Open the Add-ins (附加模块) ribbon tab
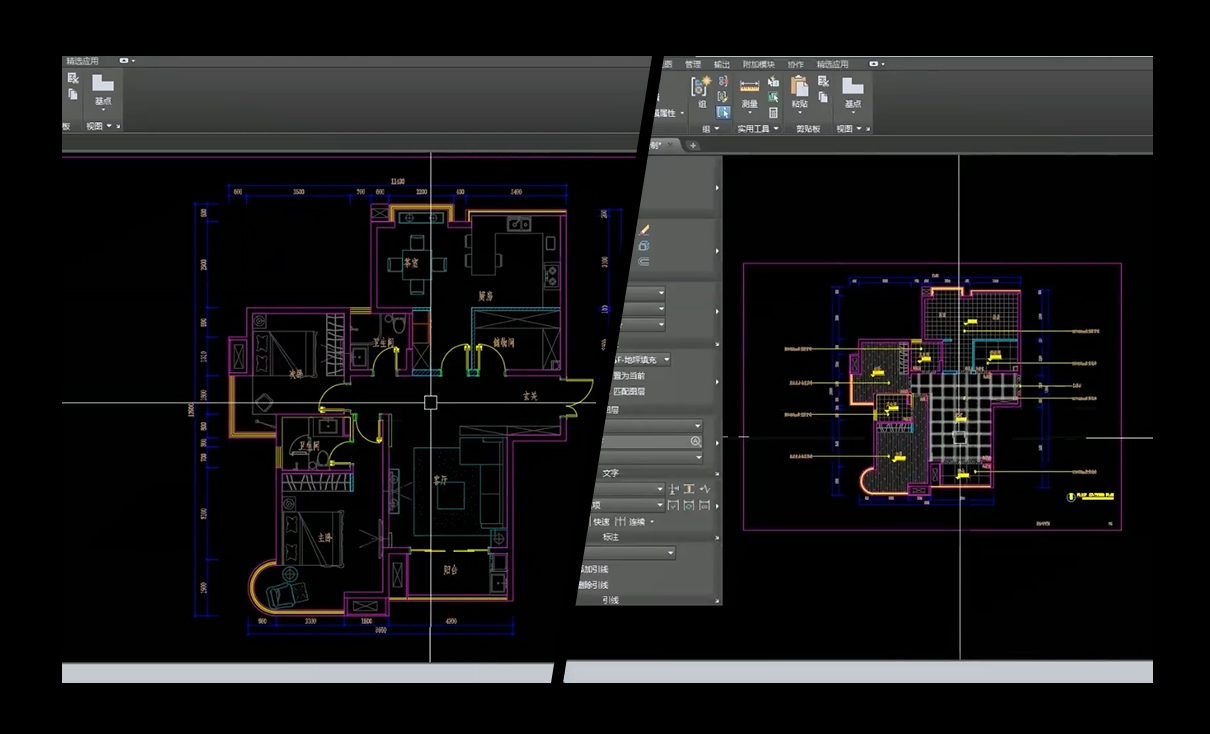 [x=759, y=64]
